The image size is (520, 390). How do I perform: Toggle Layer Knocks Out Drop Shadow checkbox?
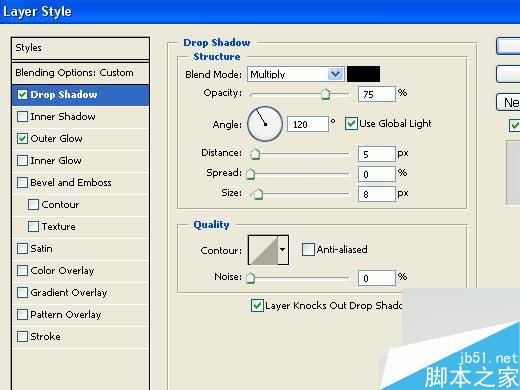point(257,305)
